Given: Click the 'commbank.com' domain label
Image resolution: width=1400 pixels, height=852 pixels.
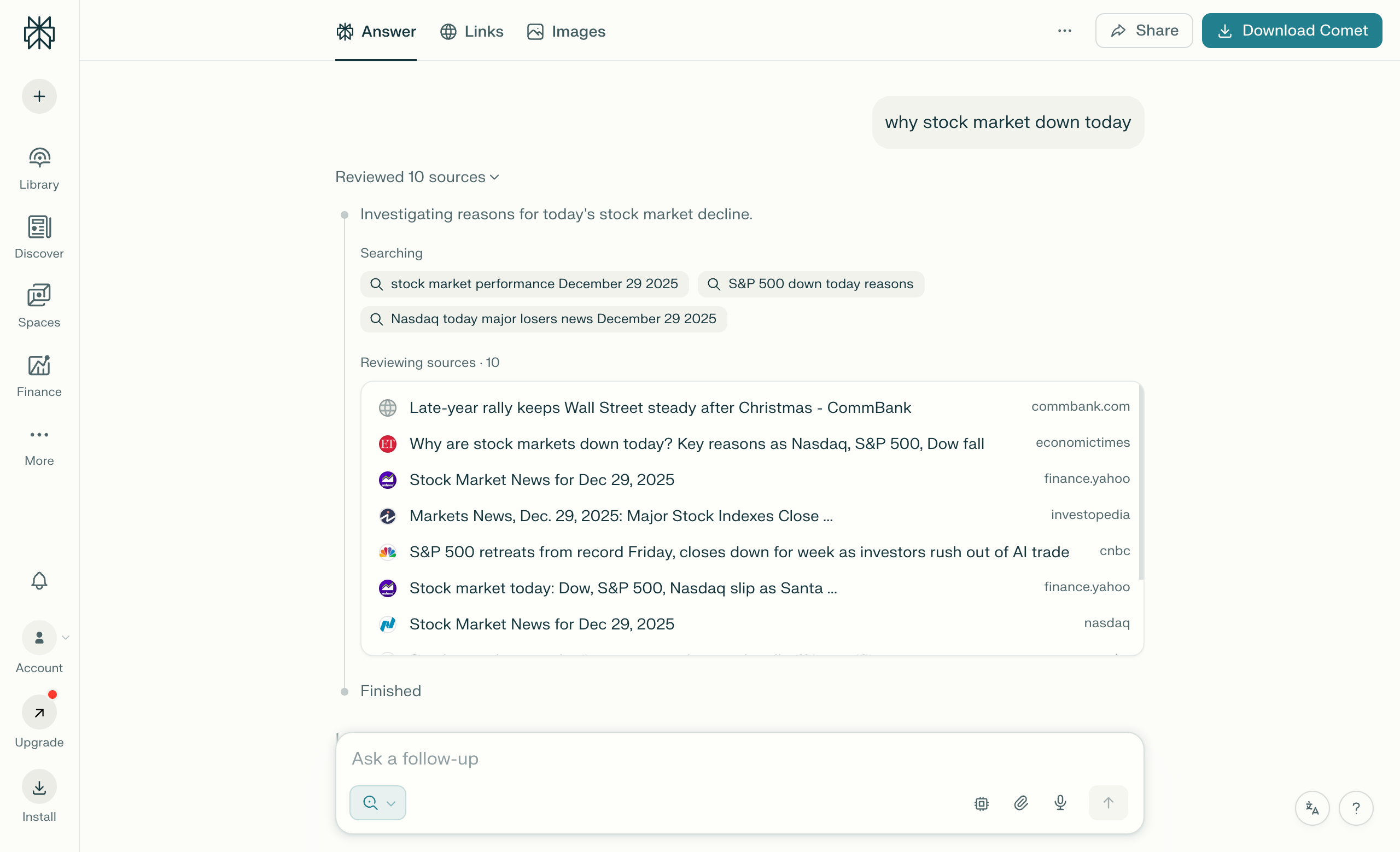Looking at the screenshot, I should pos(1081,406).
